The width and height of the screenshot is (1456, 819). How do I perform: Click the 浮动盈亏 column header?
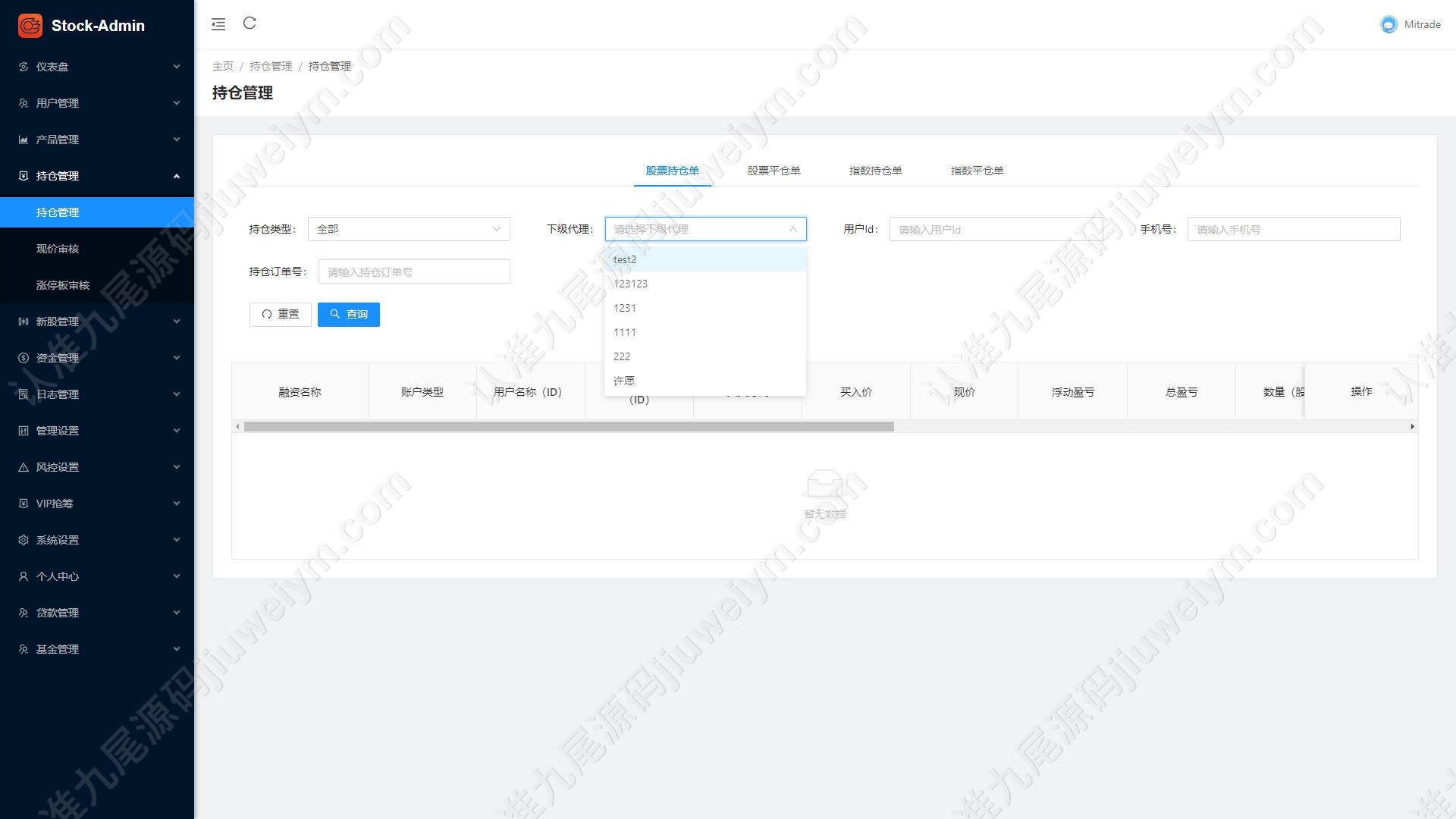coord(1073,392)
